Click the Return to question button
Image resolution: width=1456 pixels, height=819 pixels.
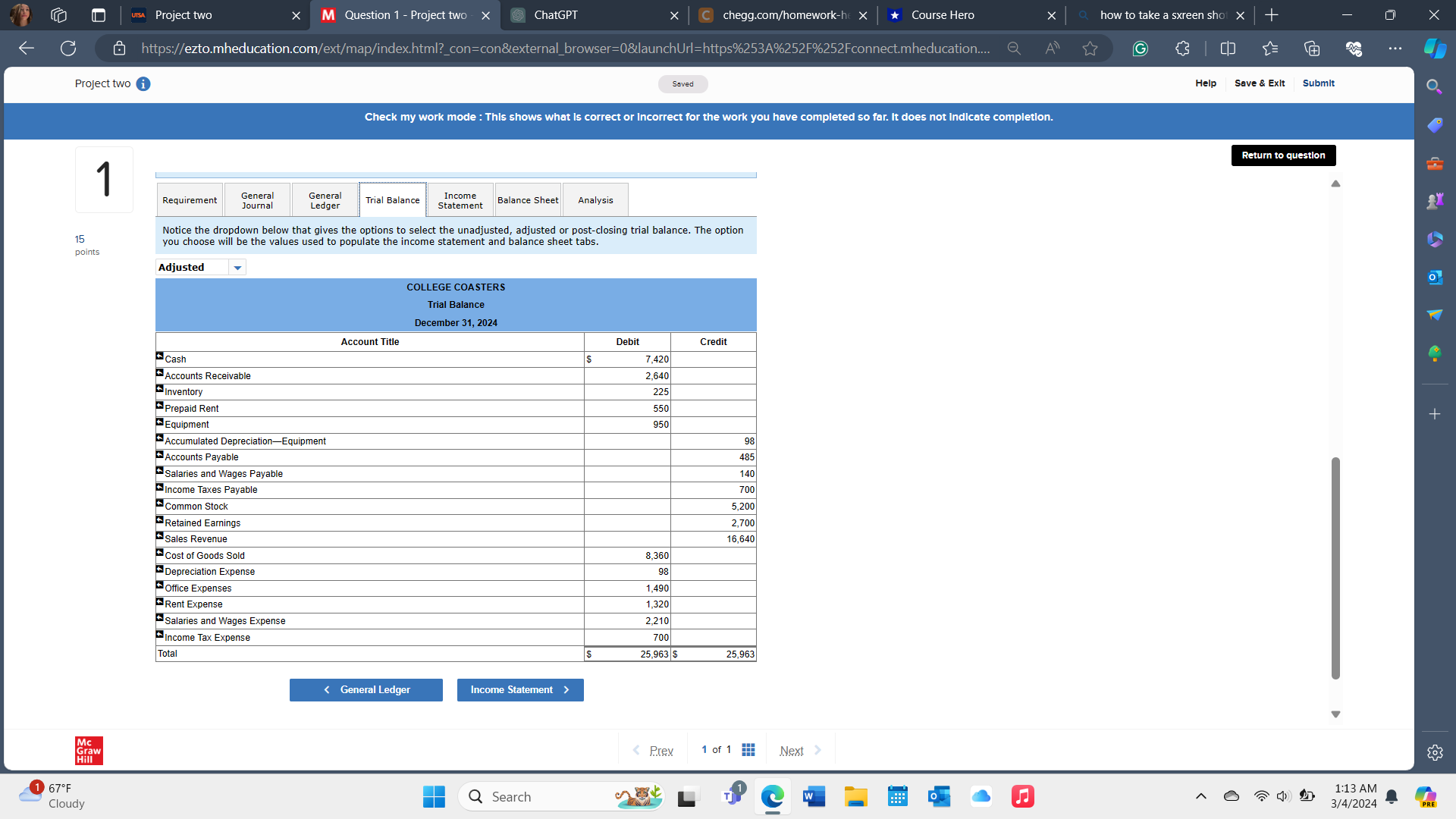click(1283, 155)
